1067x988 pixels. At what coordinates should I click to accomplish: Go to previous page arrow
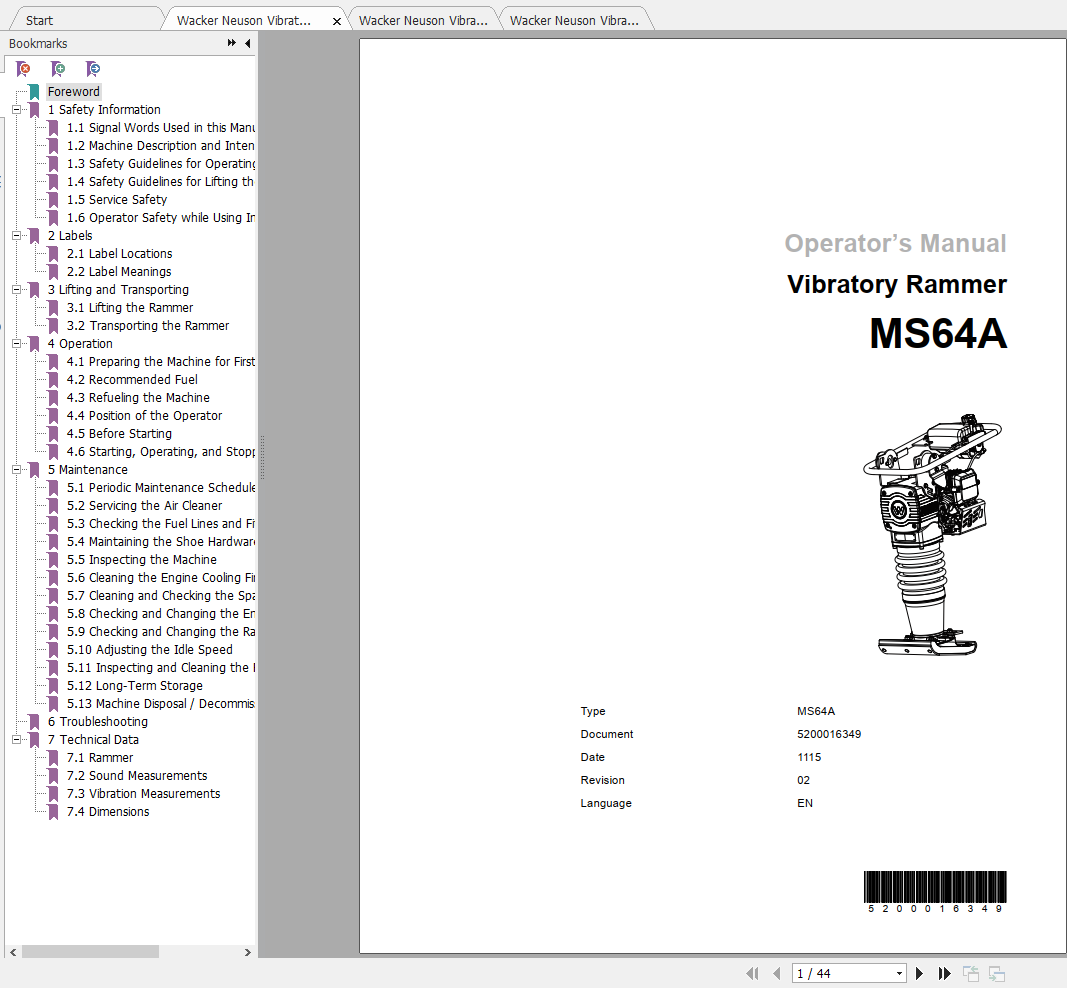pos(776,974)
